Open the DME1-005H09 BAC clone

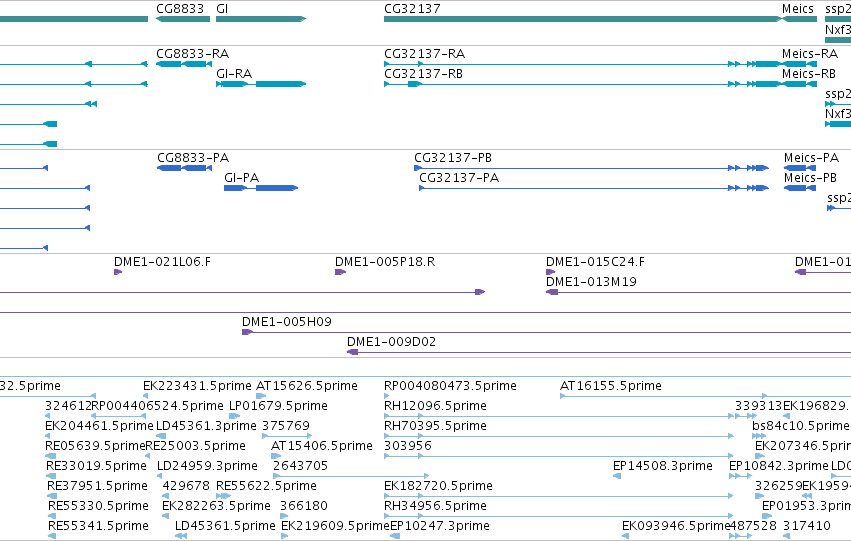pos(286,322)
